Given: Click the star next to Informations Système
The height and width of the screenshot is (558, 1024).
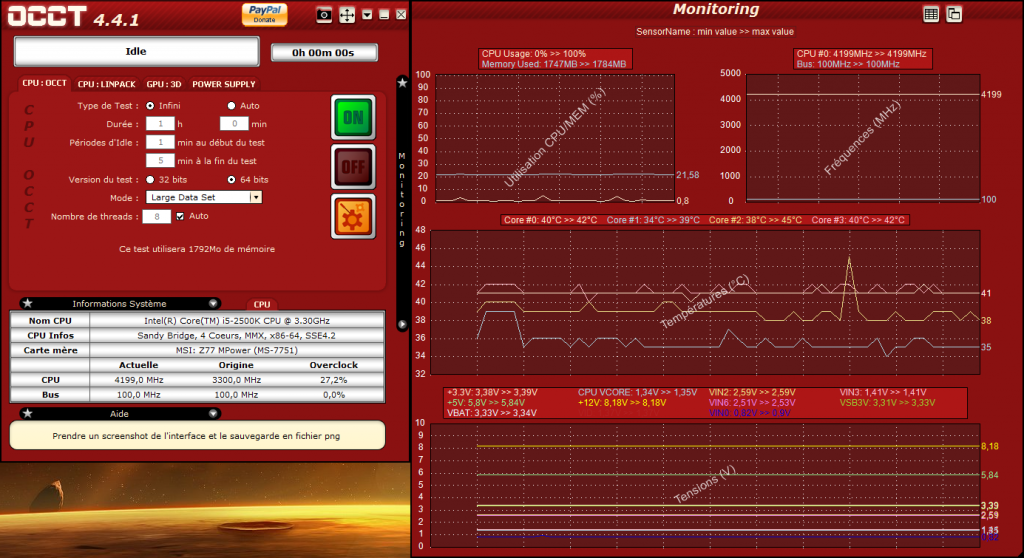Looking at the screenshot, I should point(27,303).
